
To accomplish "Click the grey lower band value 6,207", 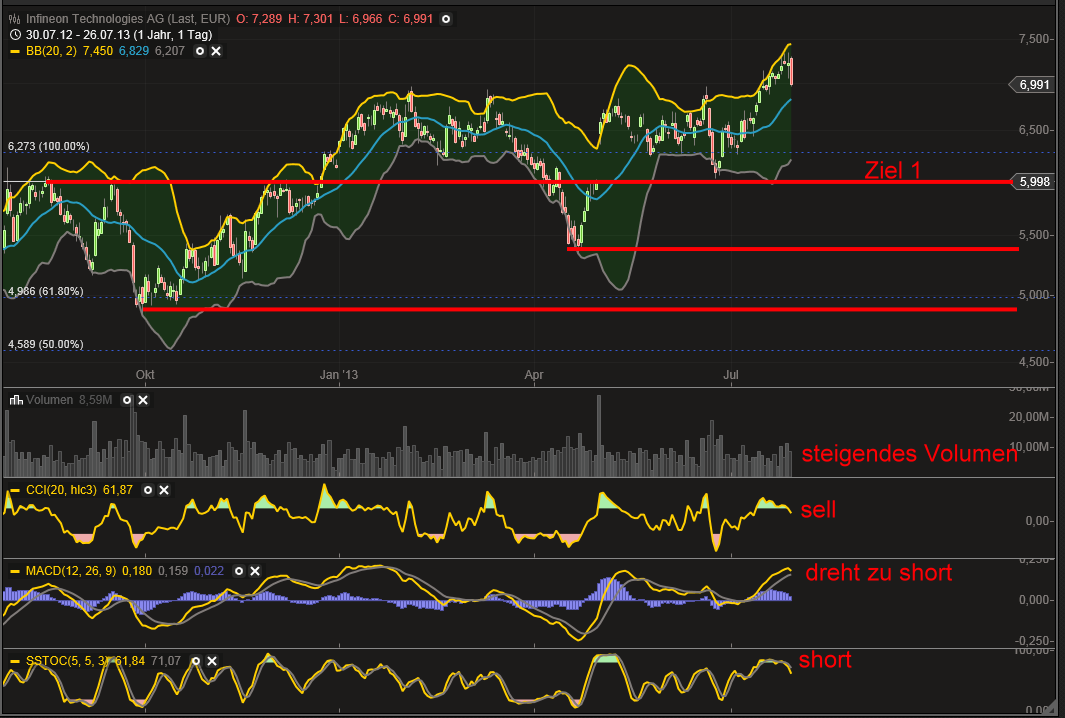I will click(x=170, y=51).
